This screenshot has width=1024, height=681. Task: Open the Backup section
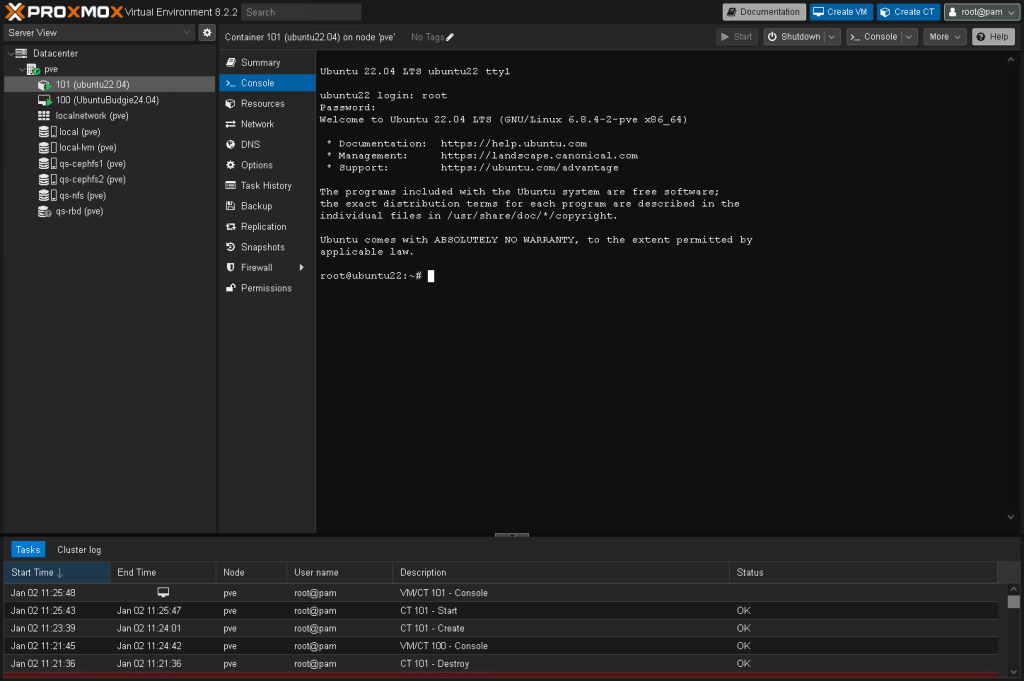coord(256,206)
